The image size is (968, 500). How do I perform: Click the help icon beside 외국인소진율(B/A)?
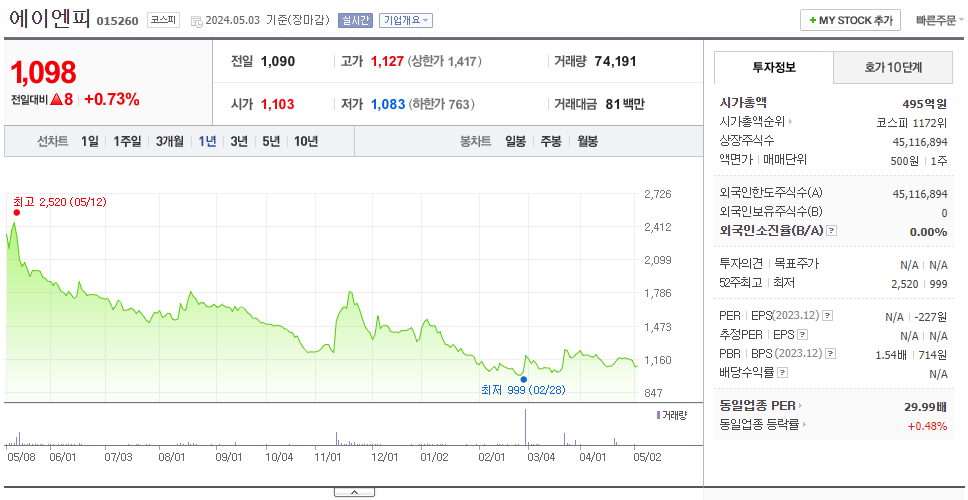pos(832,230)
